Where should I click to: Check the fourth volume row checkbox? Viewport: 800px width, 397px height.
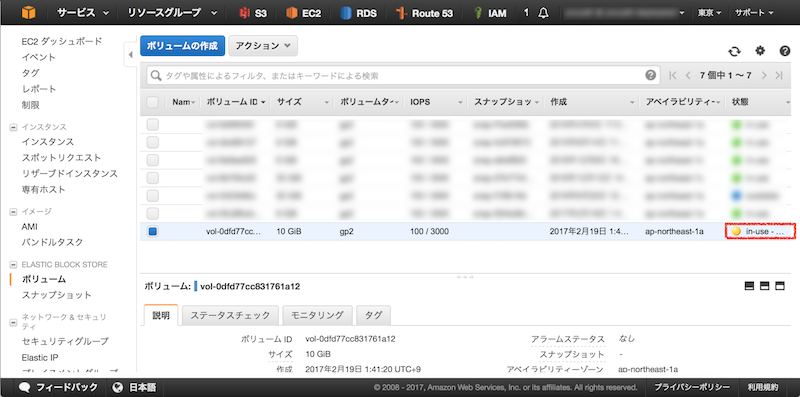click(153, 178)
